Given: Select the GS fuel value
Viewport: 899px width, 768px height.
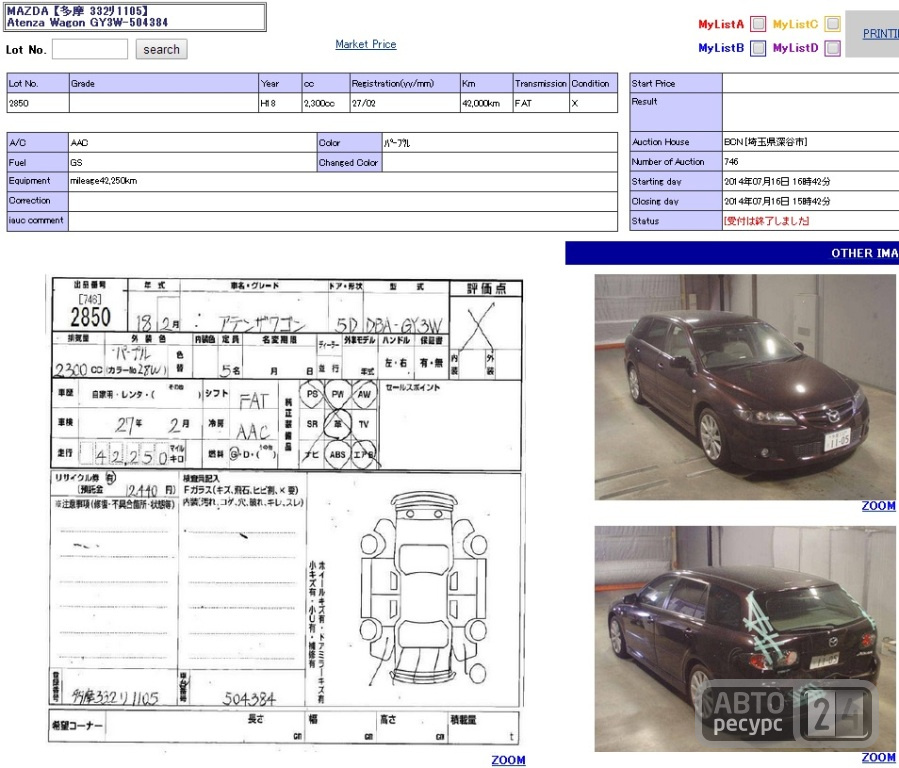Looking at the screenshot, I should tap(76, 162).
